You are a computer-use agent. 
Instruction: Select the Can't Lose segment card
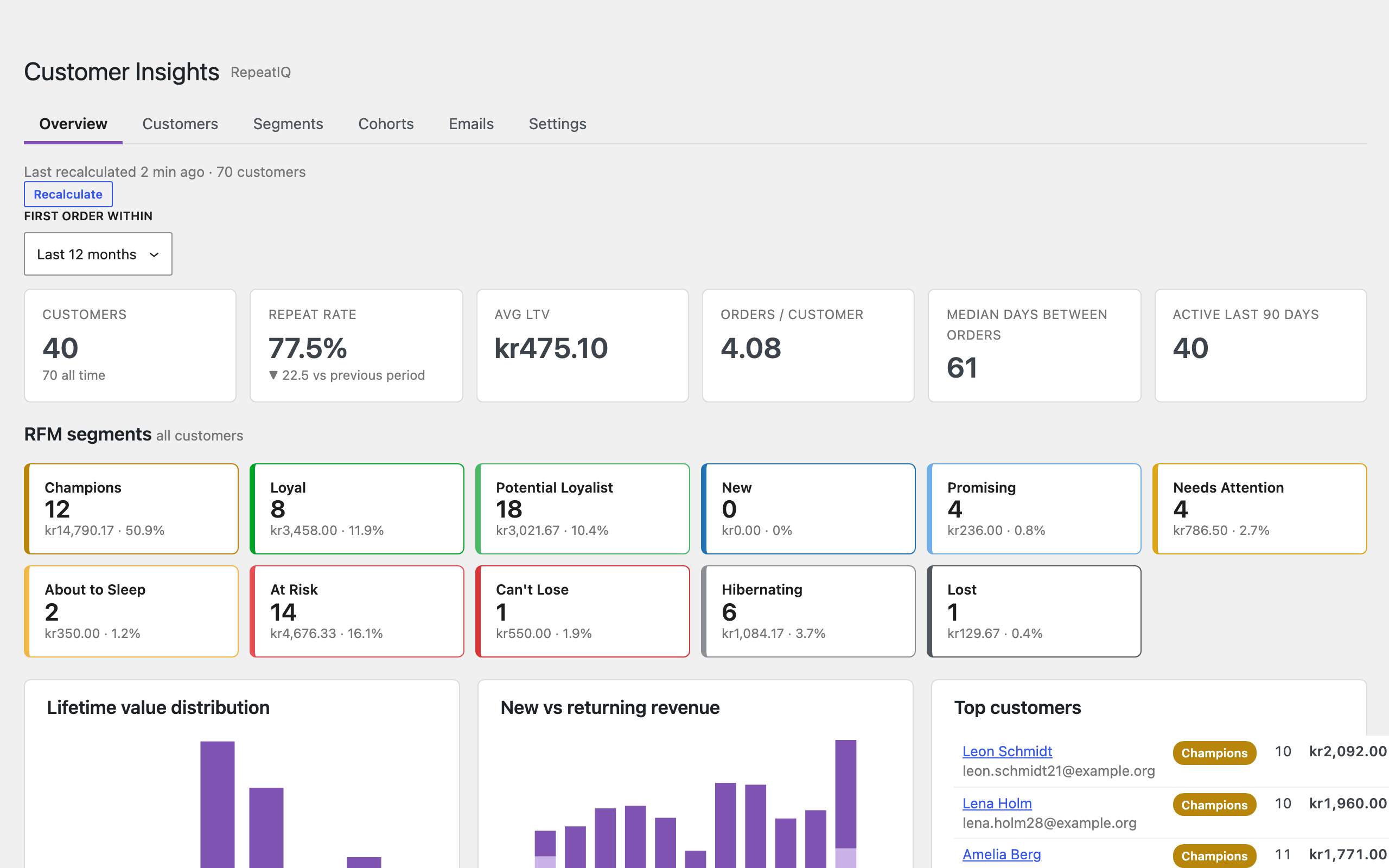[583, 611]
